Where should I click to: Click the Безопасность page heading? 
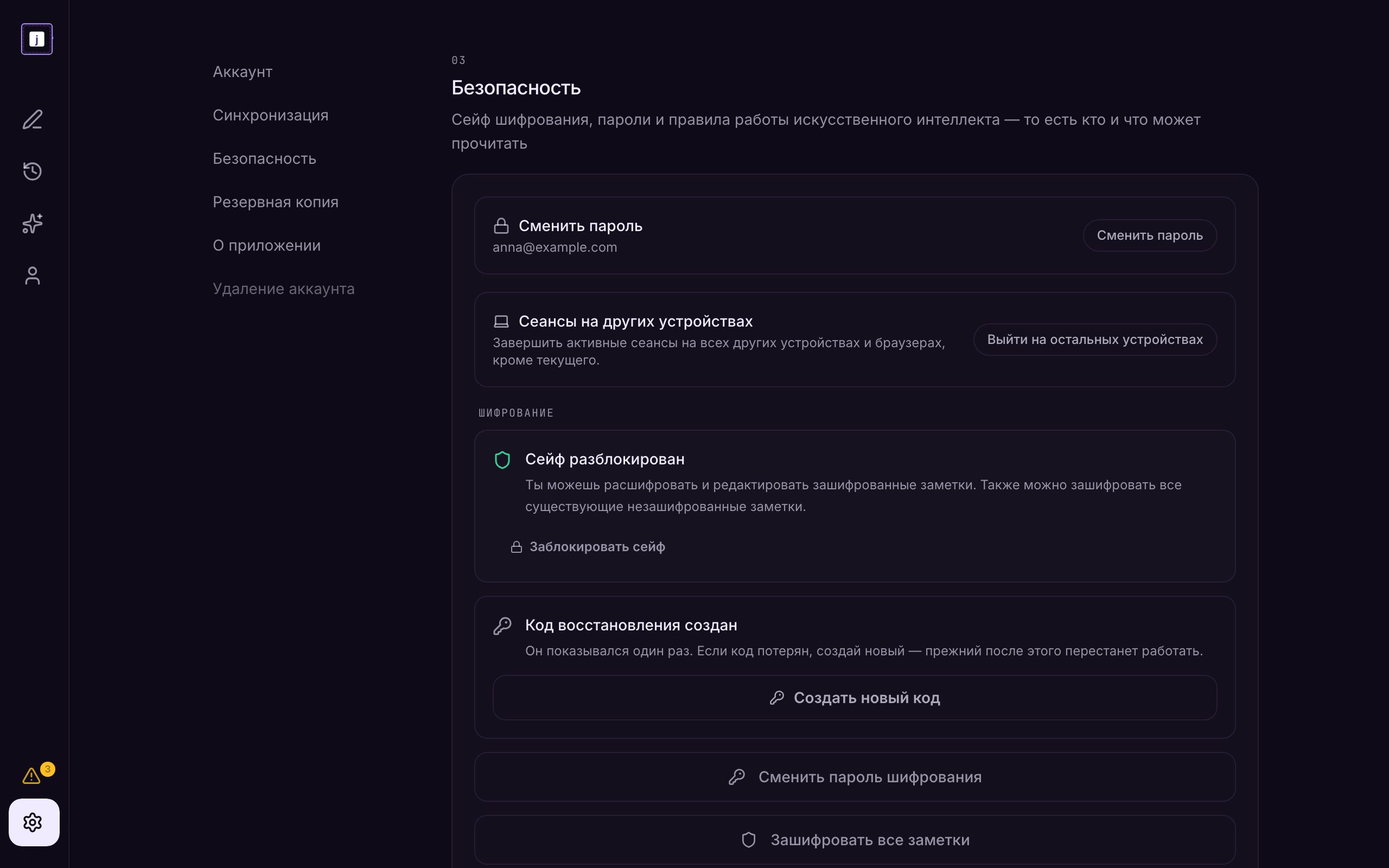(516, 88)
